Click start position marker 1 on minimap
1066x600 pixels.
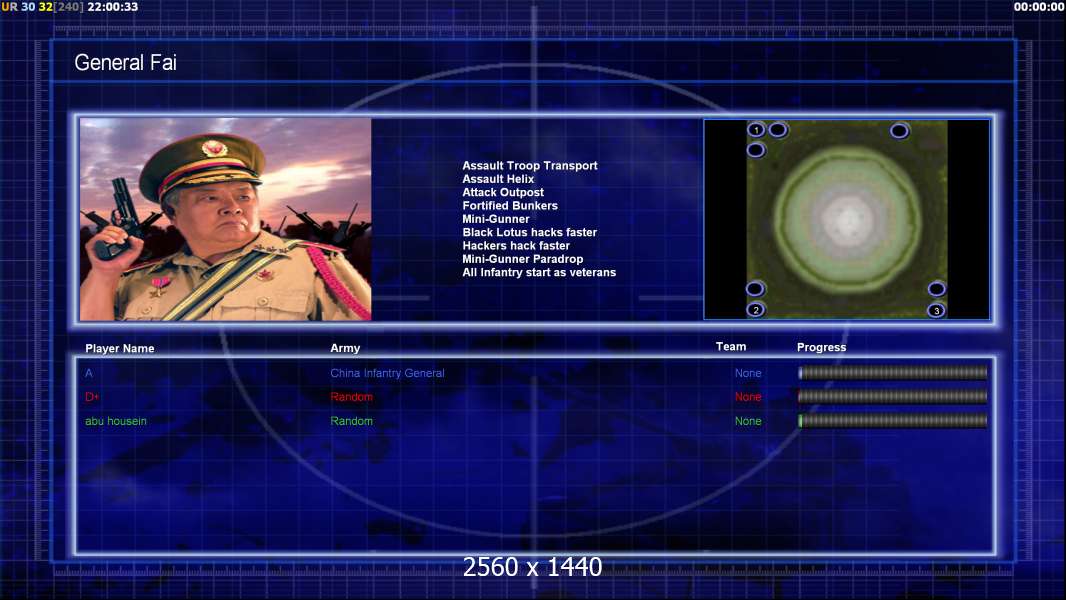tap(756, 129)
